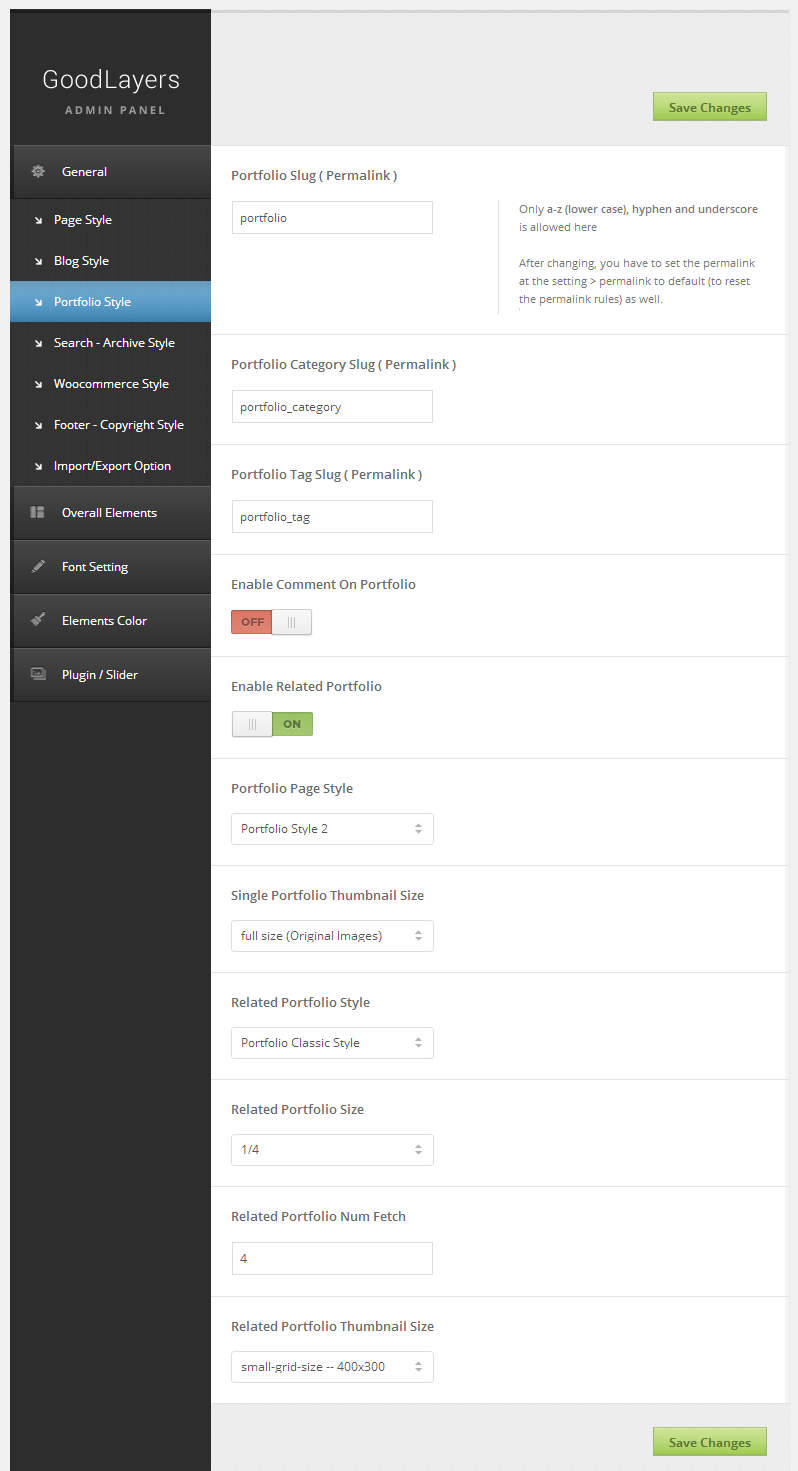Expand the Single Portfolio Thumbnail Size dropdown

[x=332, y=936]
